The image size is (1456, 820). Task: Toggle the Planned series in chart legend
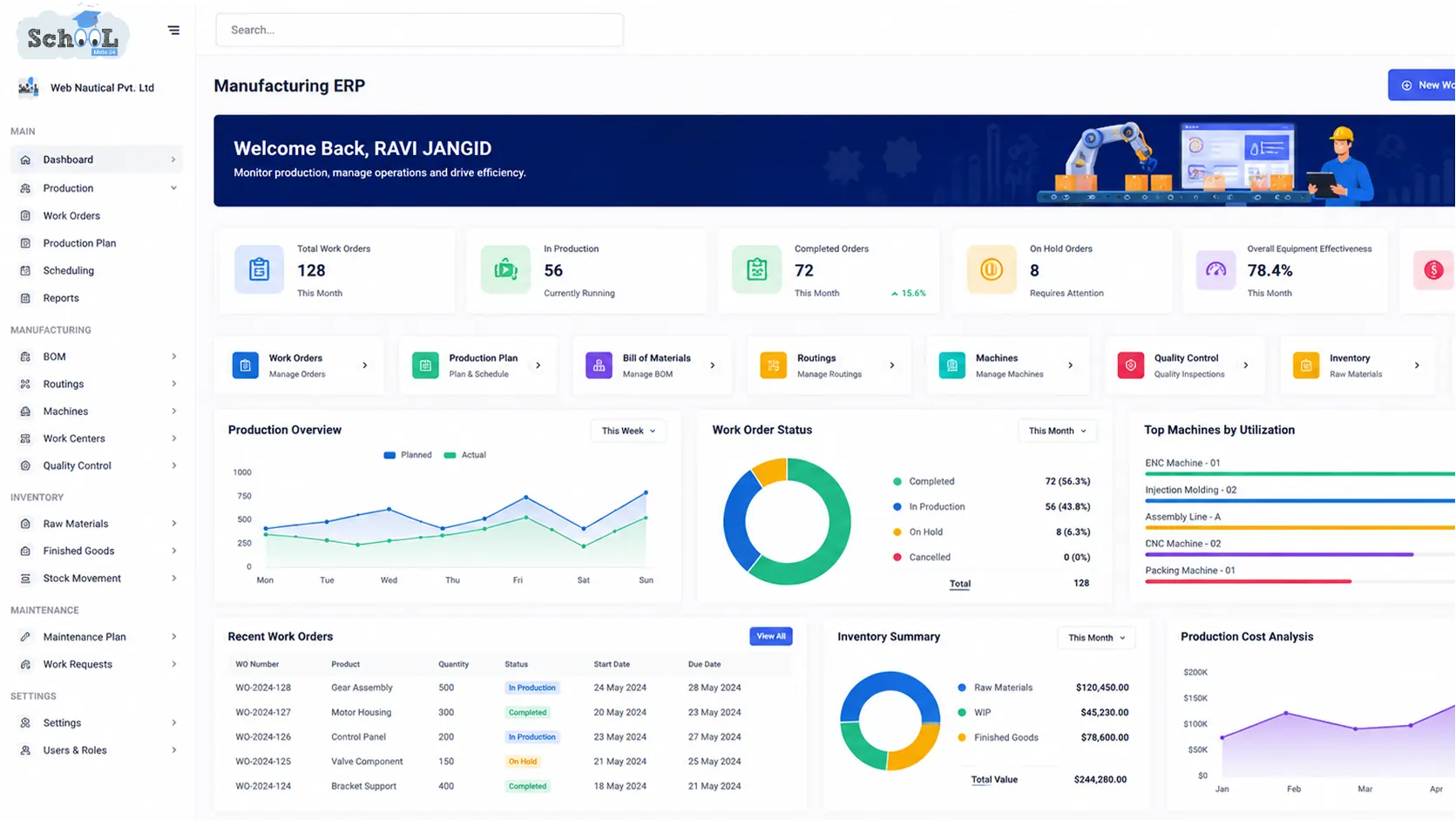(x=408, y=455)
